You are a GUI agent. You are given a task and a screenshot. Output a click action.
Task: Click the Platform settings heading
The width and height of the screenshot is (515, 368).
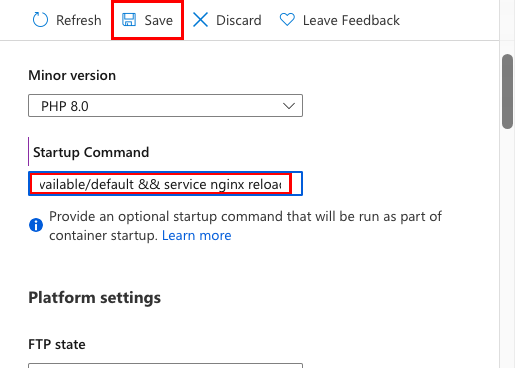click(94, 297)
